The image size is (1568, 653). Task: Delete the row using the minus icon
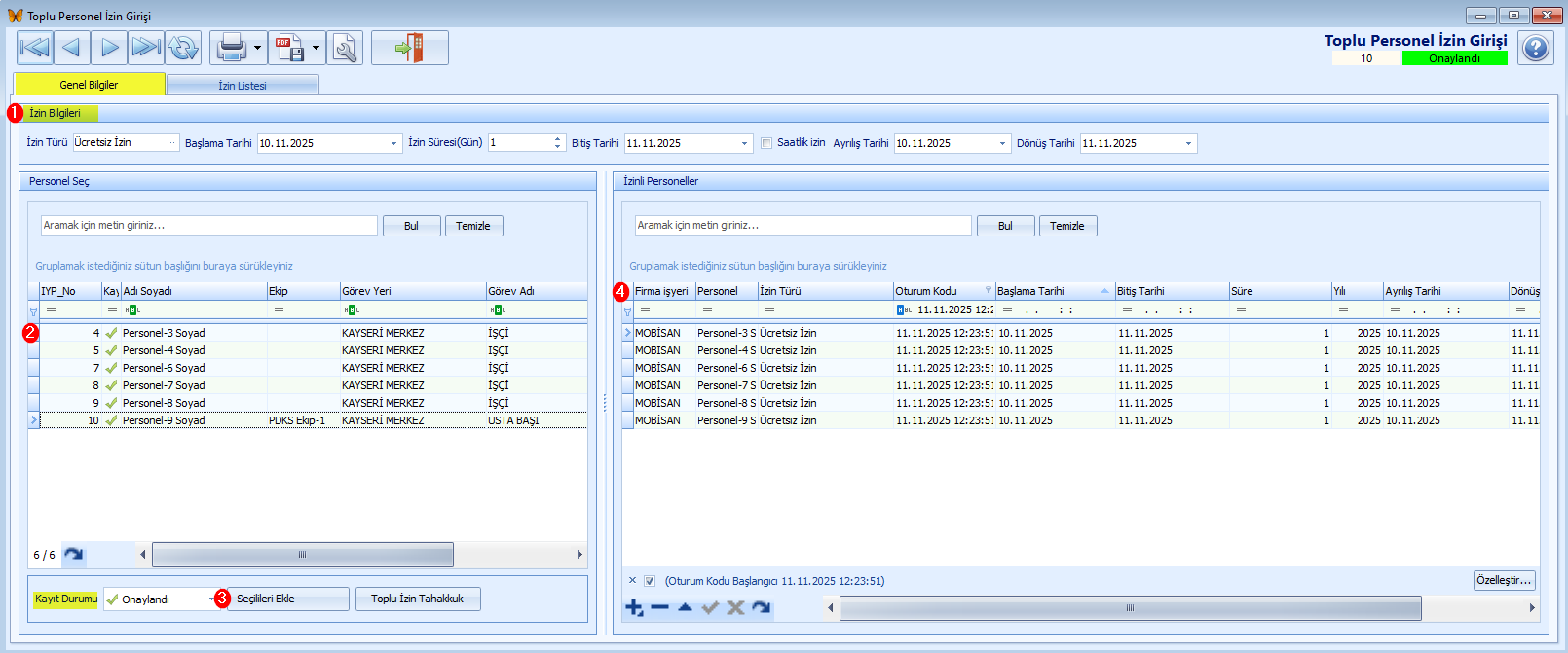pyautogui.click(x=659, y=608)
